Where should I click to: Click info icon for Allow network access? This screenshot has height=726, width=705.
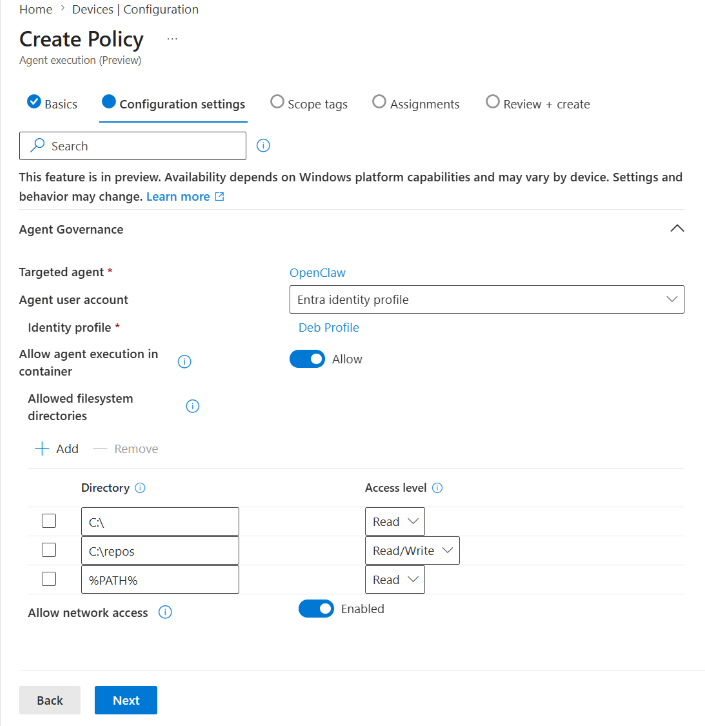coord(165,613)
